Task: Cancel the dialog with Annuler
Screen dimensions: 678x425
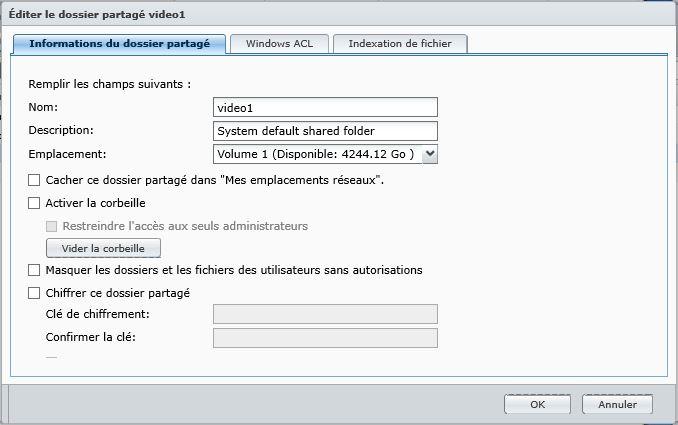Action: click(x=617, y=404)
